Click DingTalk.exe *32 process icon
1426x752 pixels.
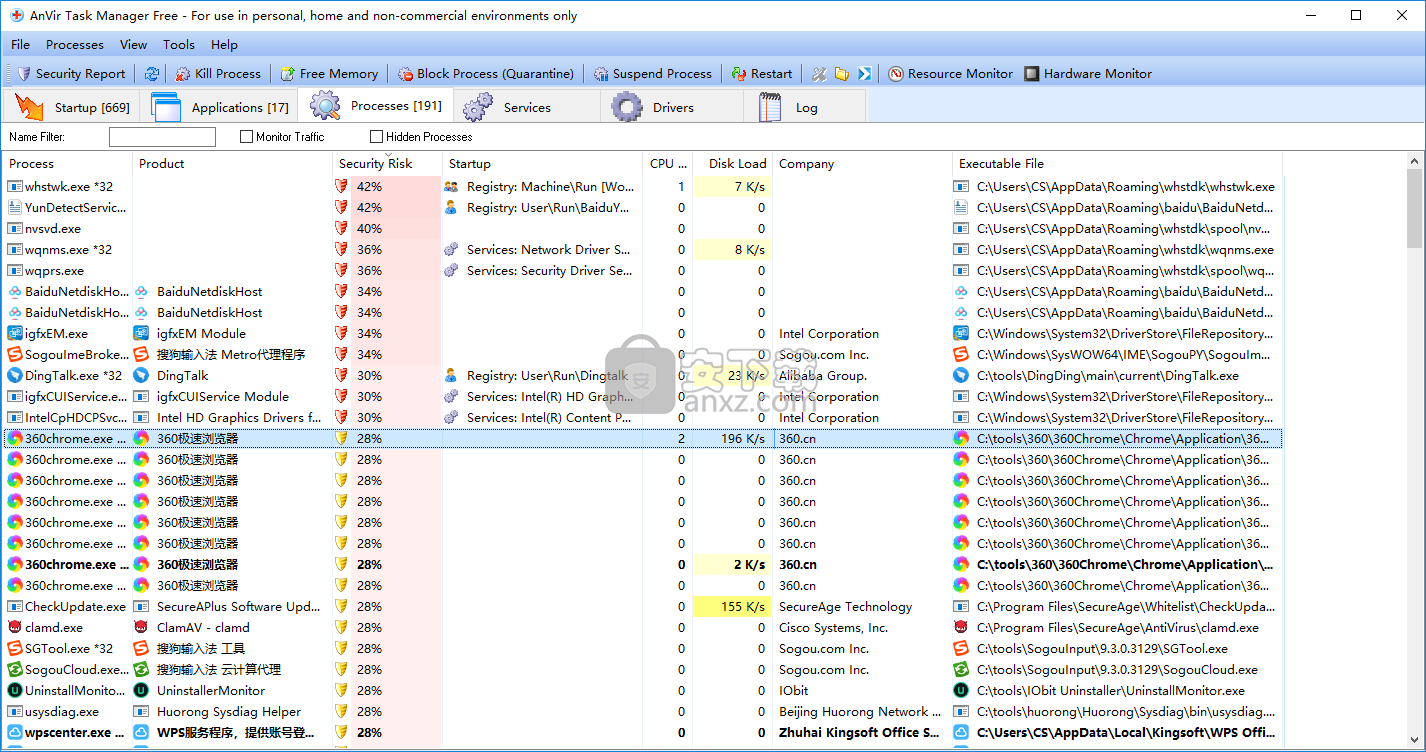(15, 375)
